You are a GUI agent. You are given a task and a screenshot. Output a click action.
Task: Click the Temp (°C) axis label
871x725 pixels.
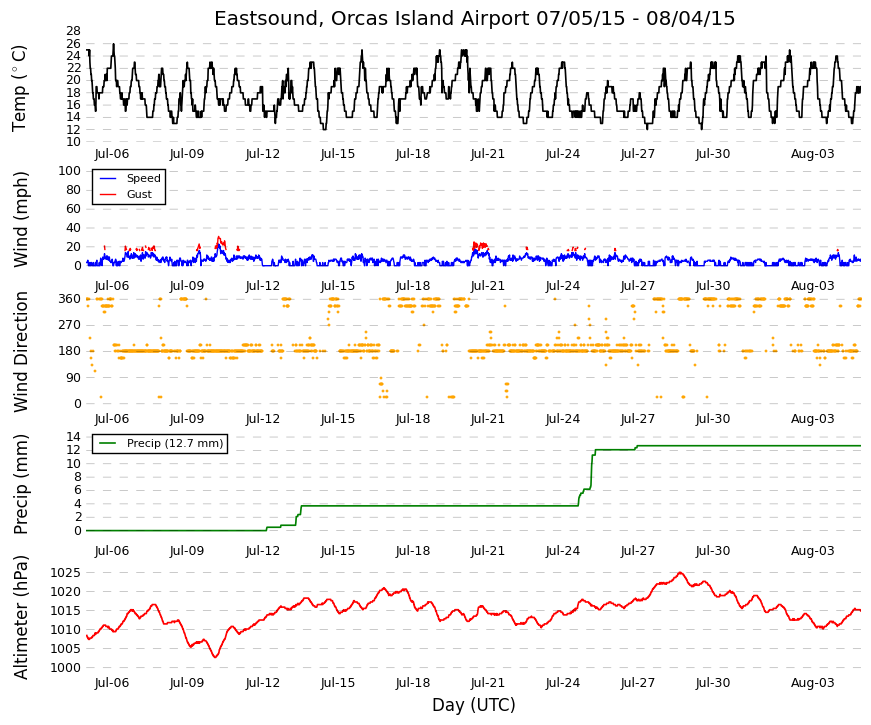pyautogui.click(x=19, y=89)
